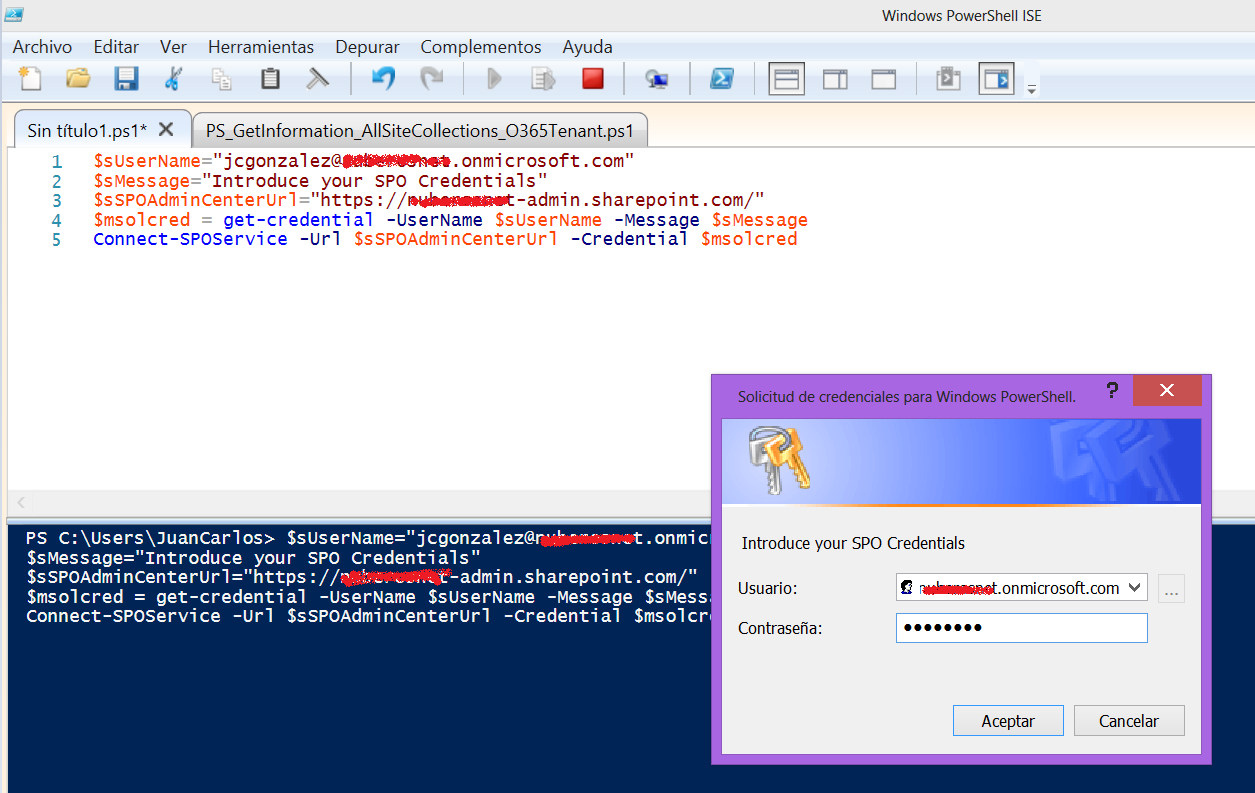Click the help question mark on the dialog
Viewport: 1255px width, 793px height.
[1112, 391]
